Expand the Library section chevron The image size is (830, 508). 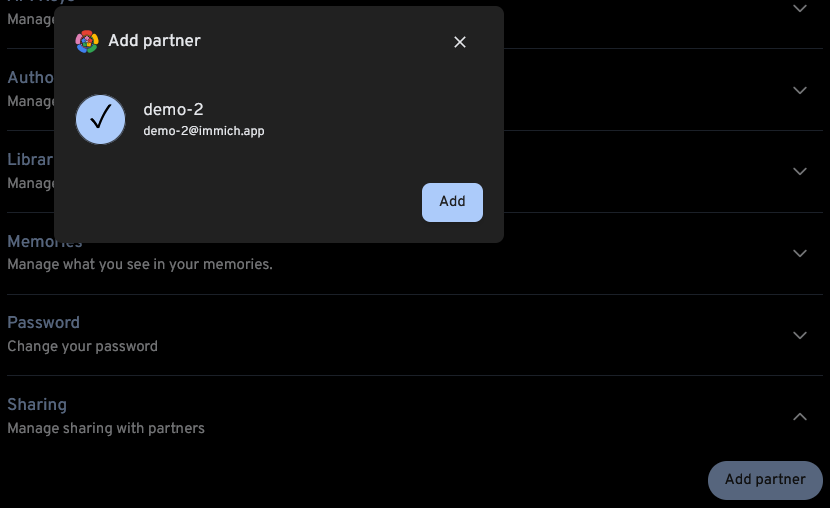coord(799,172)
